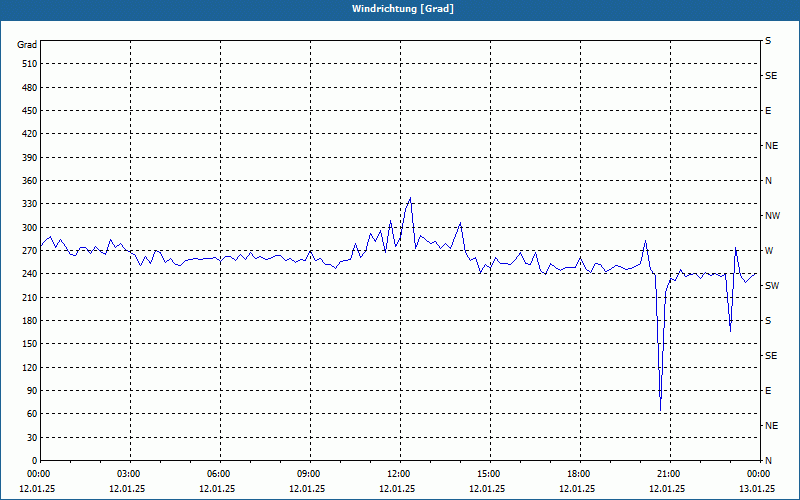
Task: Click the 06:00 time label
Action: click(x=219, y=474)
